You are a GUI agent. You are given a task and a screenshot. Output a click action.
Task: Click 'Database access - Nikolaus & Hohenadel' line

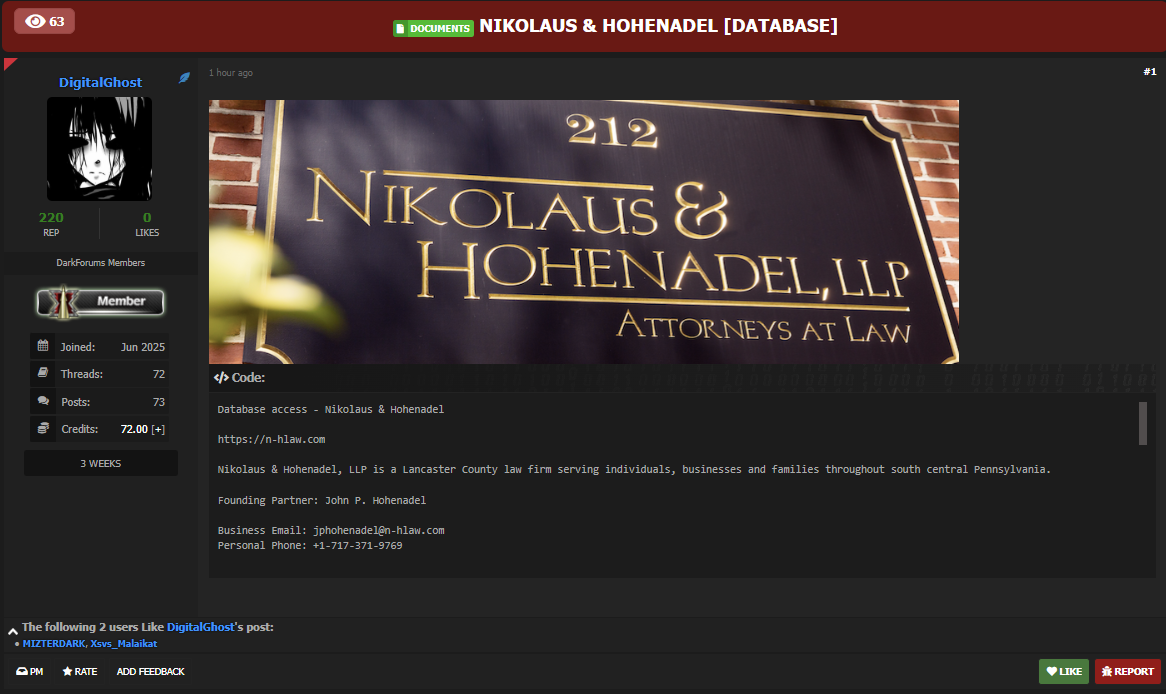(330, 410)
